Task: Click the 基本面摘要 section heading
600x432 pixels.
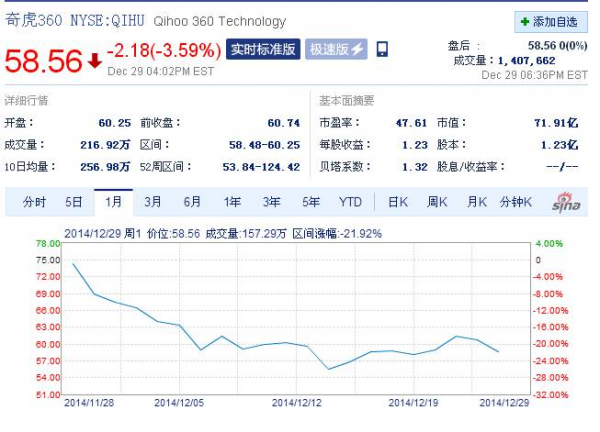Action: (347, 101)
